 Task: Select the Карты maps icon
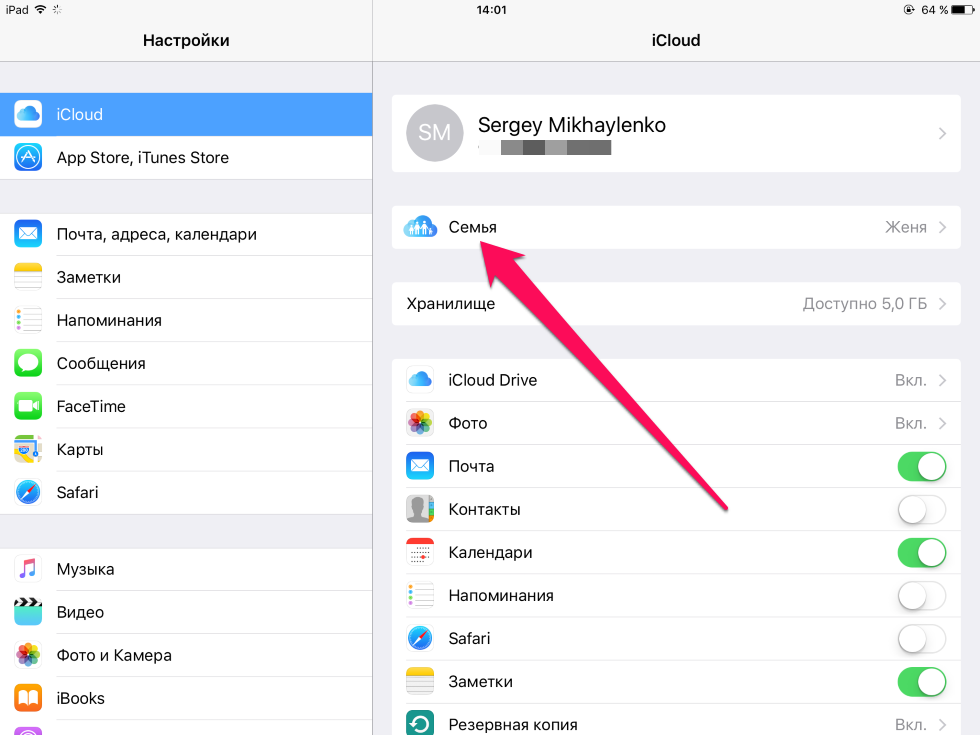click(28, 449)
